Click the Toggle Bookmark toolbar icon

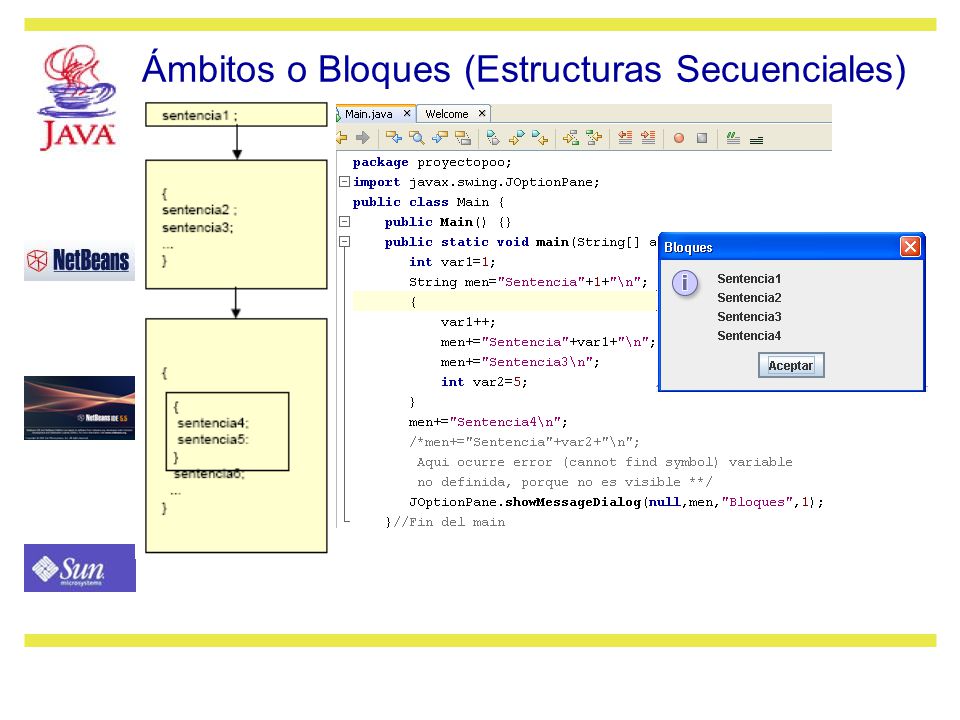point(493,138)
